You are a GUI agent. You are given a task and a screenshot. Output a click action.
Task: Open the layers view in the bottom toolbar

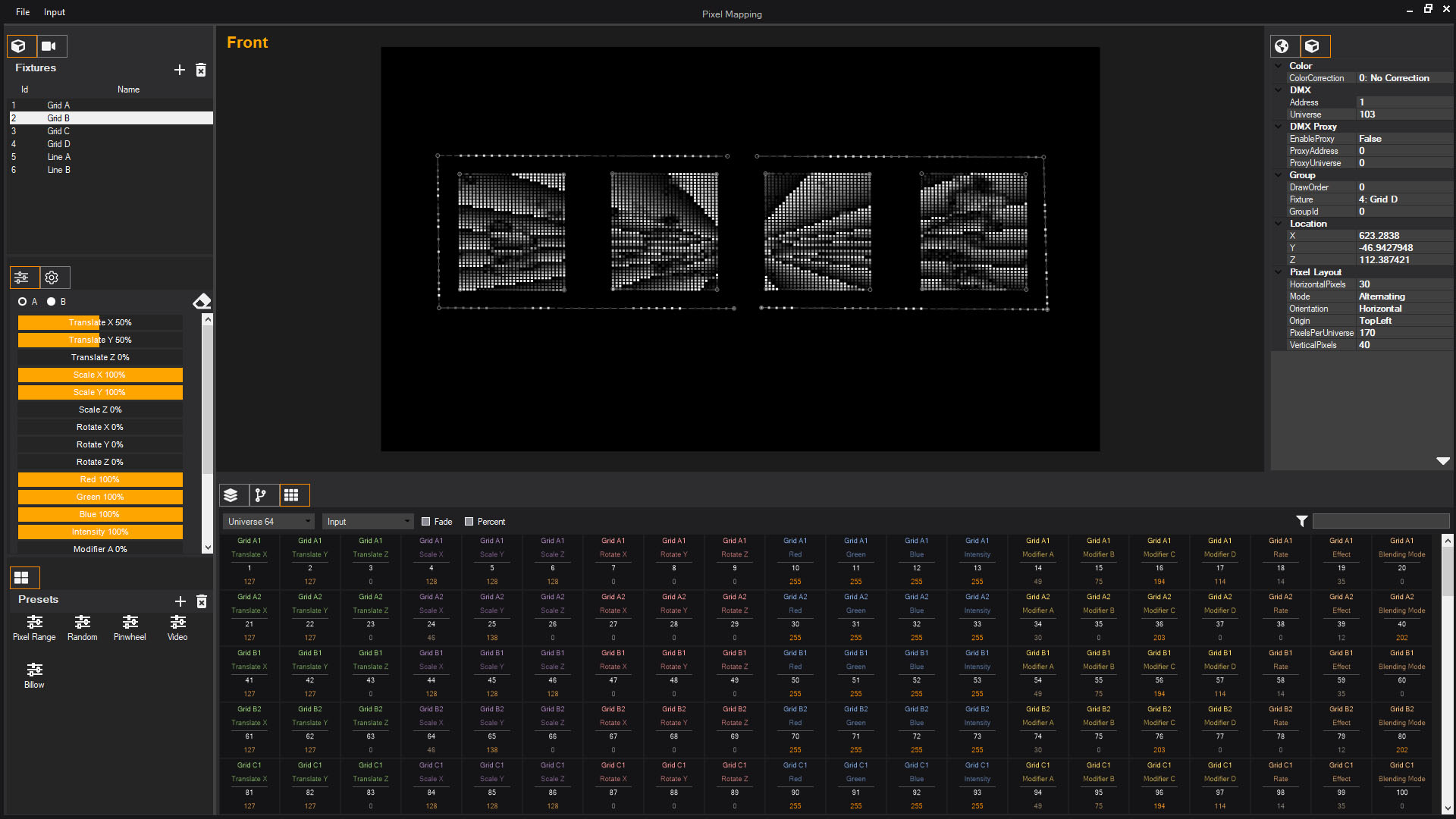tap(233, 495)
